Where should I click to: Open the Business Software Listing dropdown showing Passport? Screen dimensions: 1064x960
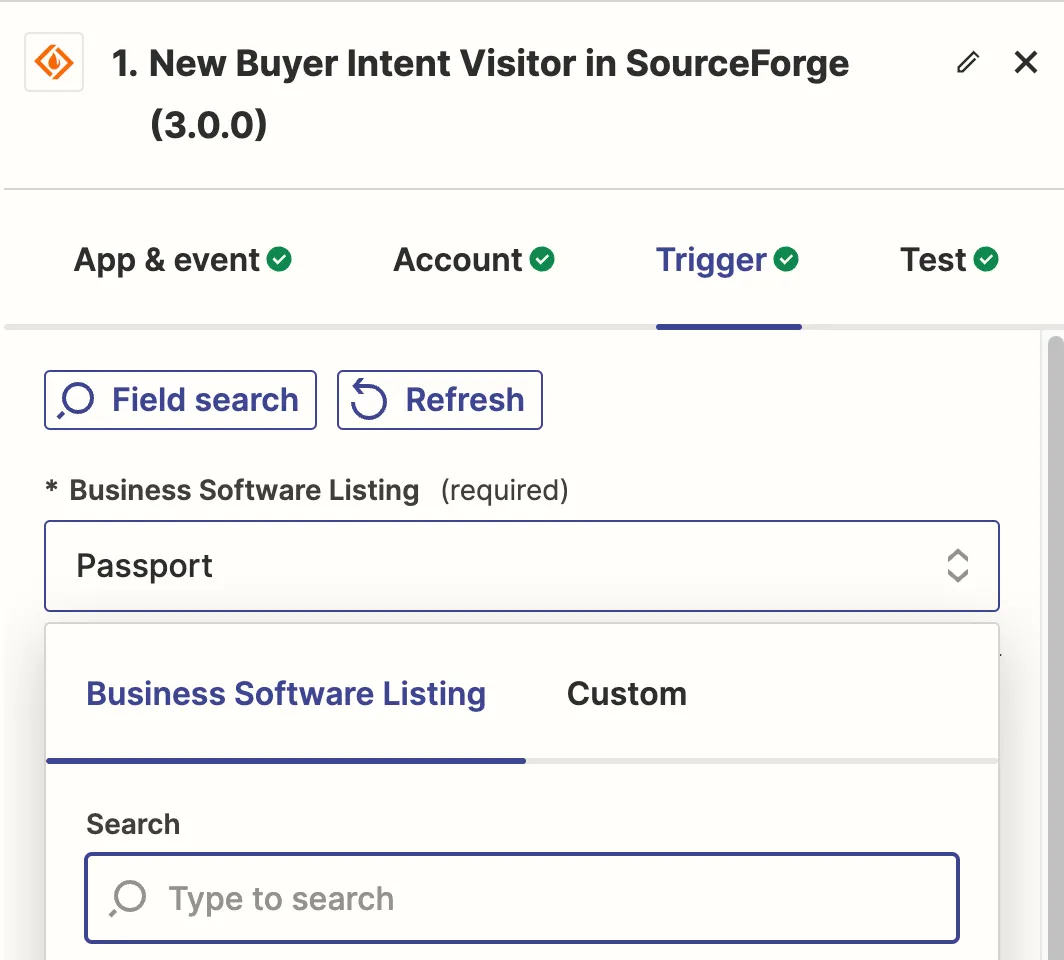tap(522, 566)
